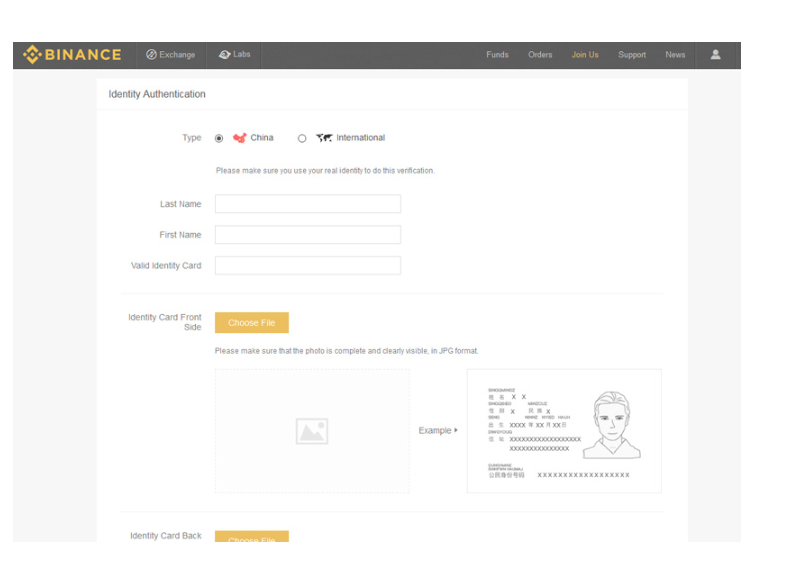
Task: Click the user account profile icon
Action: (x=715, y=55)
